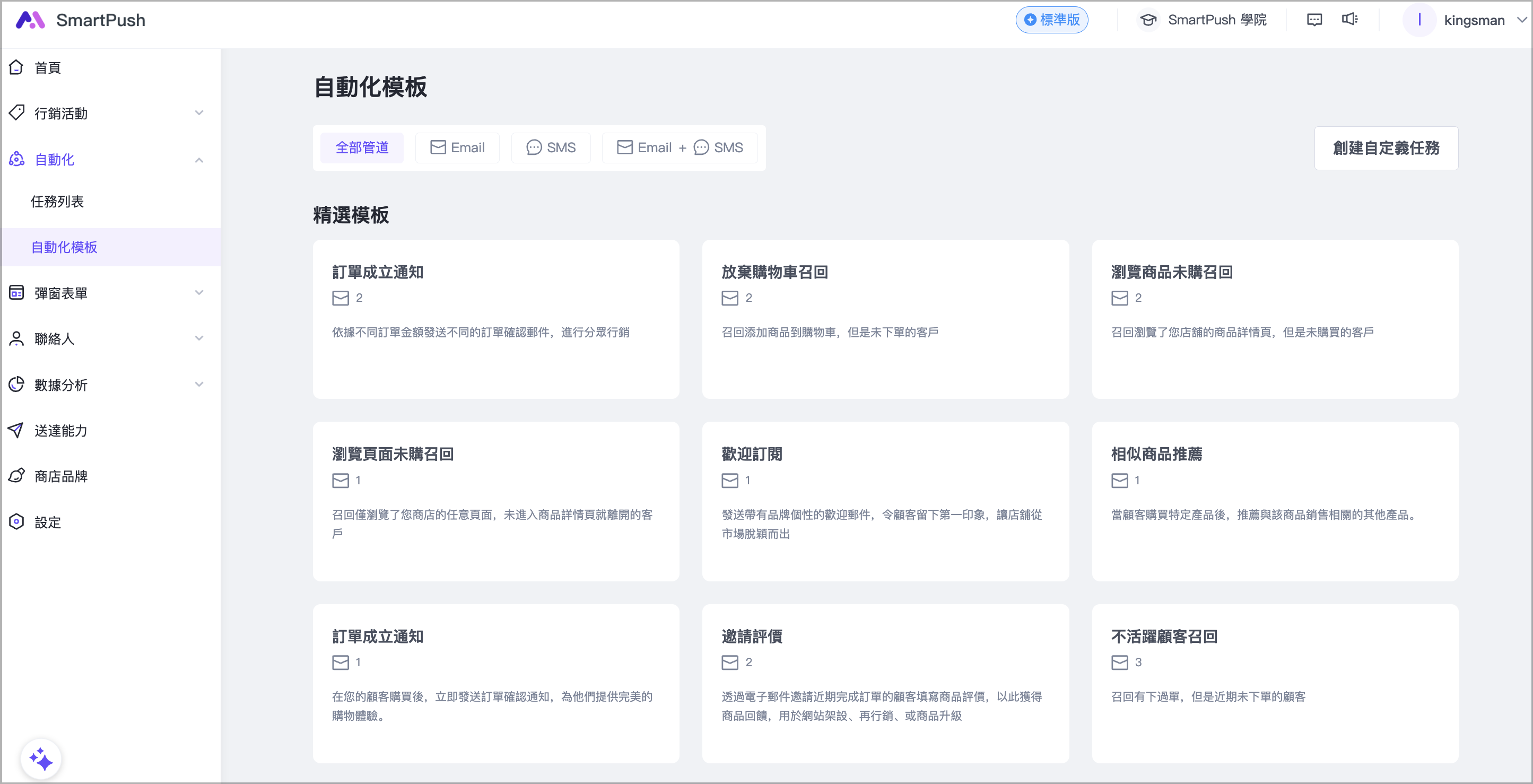Screen dimensions: 1533x784
Task: Open the message chat icon in header
Action: [1314, 20]
